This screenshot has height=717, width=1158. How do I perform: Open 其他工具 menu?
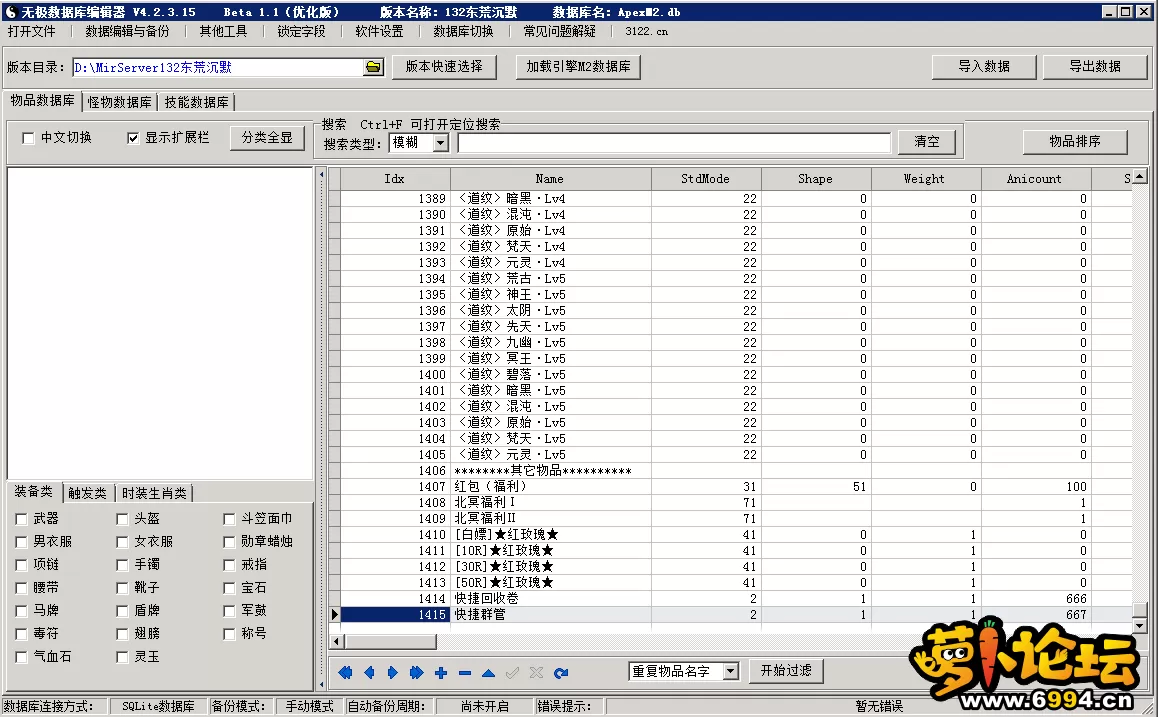223,31
